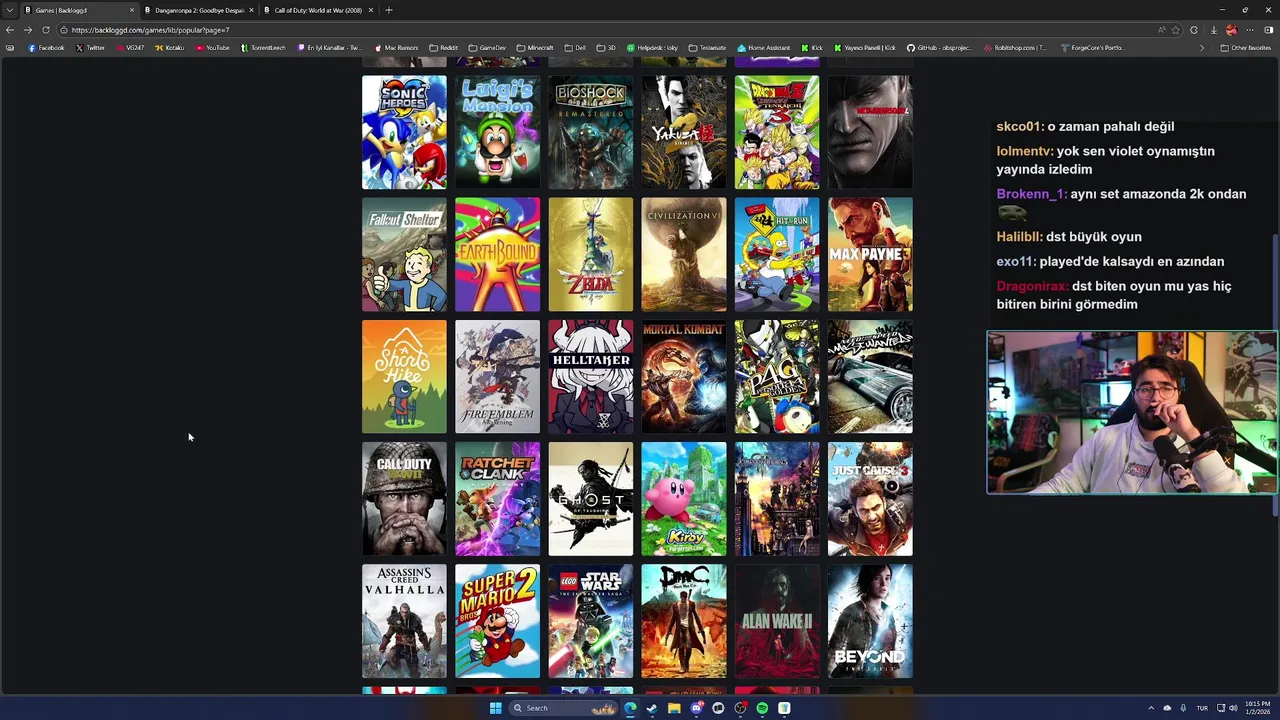1280x720 pixels.
Task: Open Microsoft Edge from the taskbar
Action: point(630,708)
